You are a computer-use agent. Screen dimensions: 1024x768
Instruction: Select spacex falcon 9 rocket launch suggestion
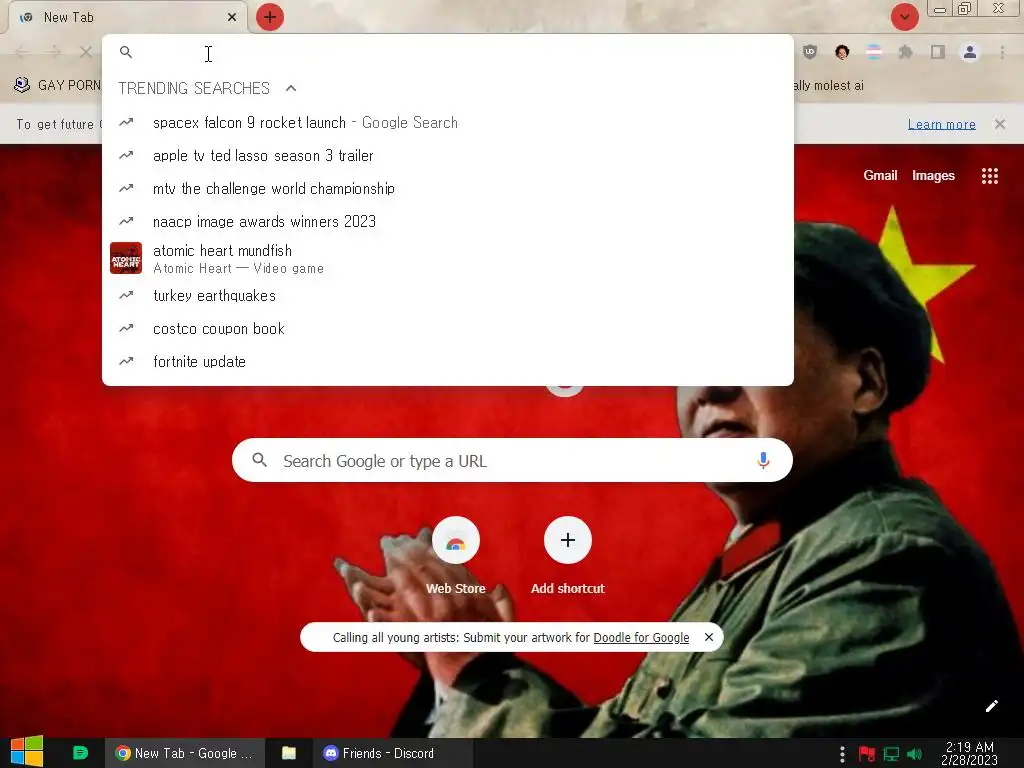(x=448, y=123)
